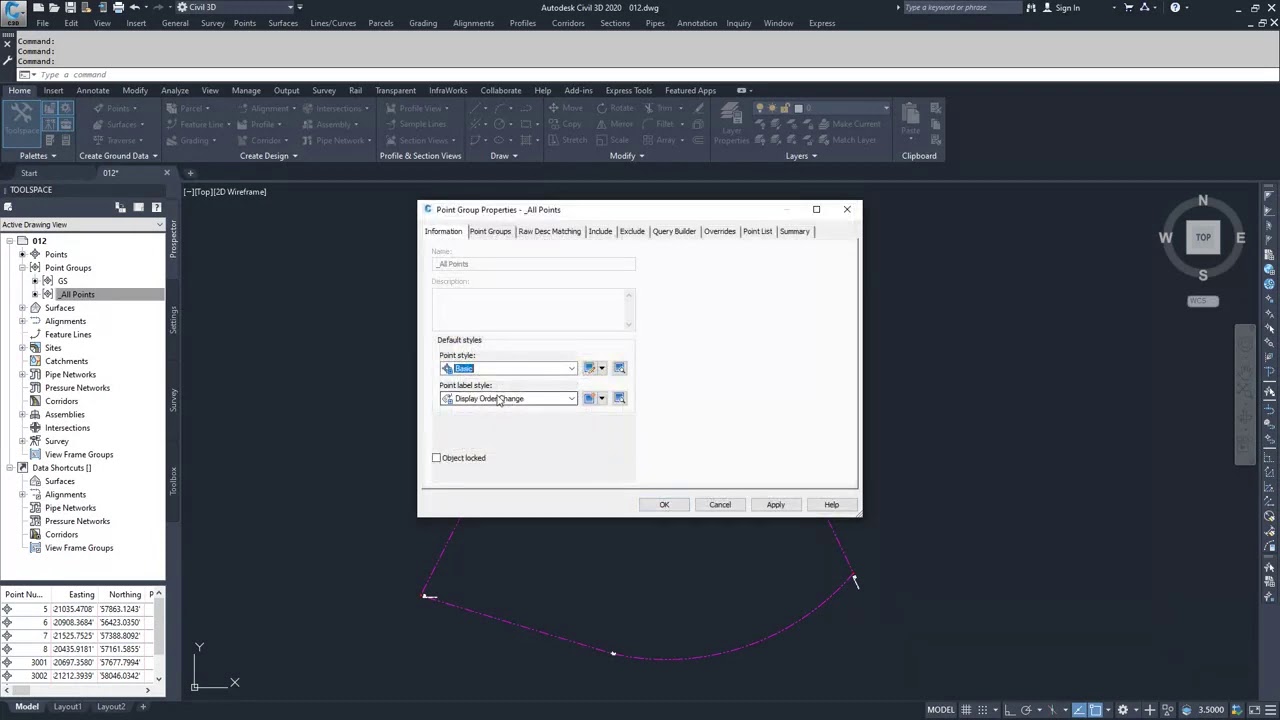1280x720 pixels.
Task: Collapse the Point Groups tree node
Action: tap(22, 268)
